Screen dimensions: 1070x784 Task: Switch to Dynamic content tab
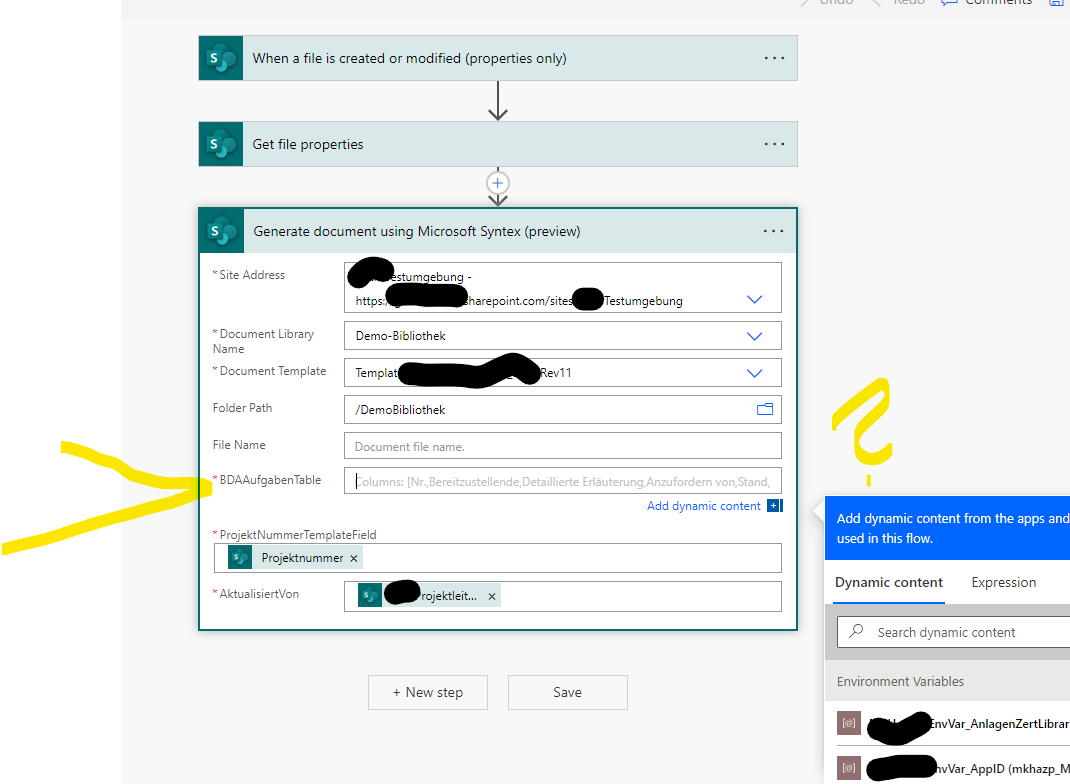[x=888, y=583]
